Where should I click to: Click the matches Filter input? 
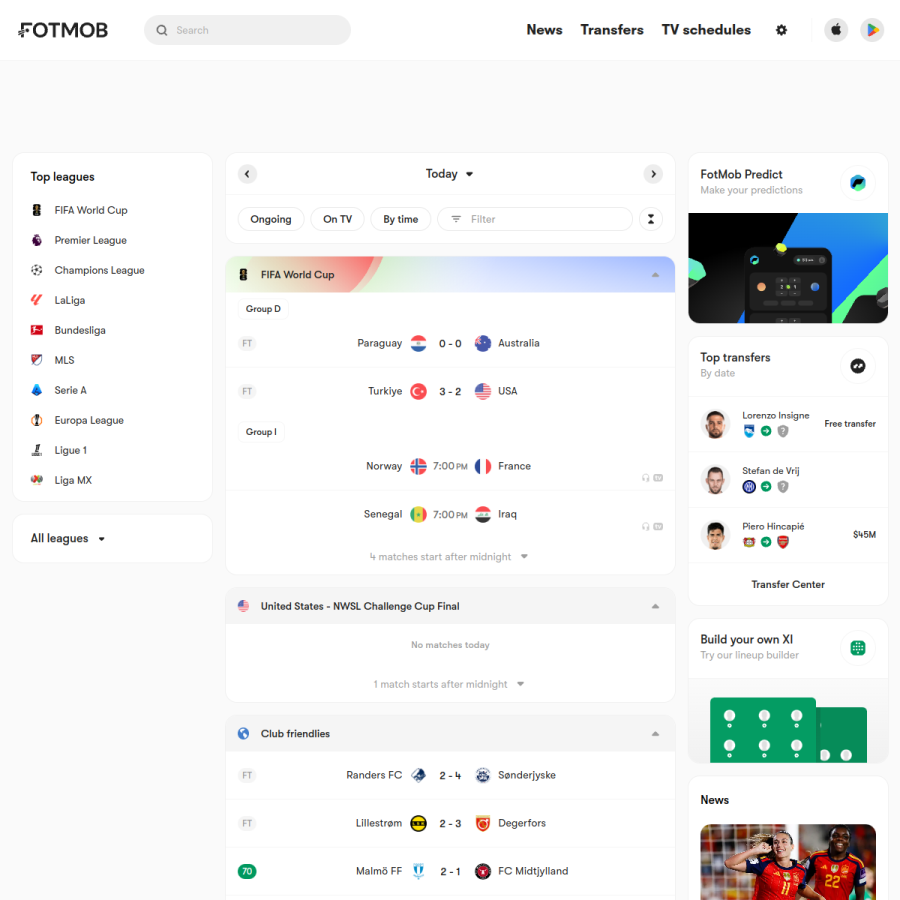click(535, 219)
